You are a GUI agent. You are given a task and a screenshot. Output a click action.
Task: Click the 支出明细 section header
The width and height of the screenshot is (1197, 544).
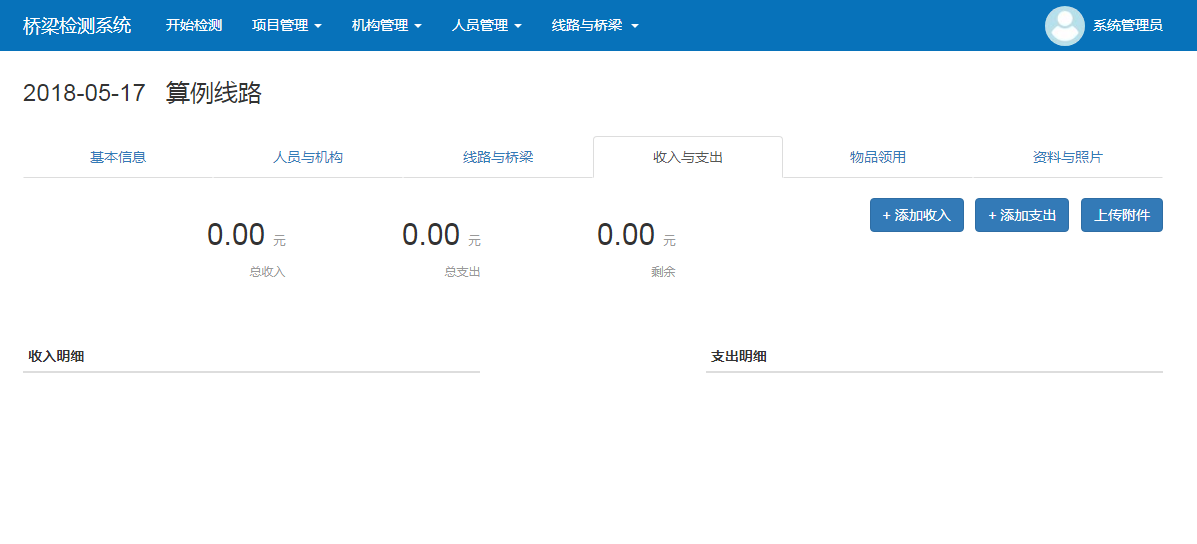[x=739, y=356]
